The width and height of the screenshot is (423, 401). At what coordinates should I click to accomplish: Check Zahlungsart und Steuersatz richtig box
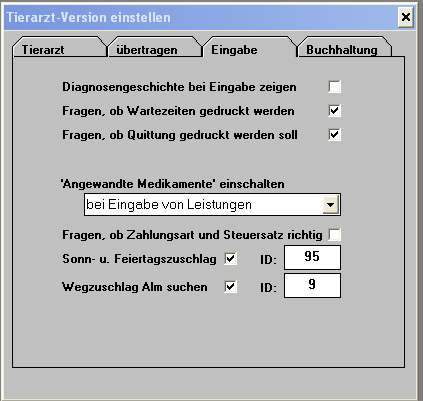(334, 235)
